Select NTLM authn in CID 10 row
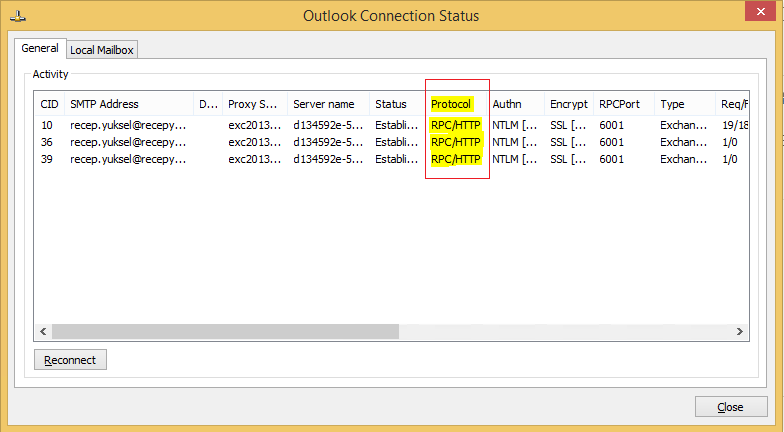This screenshot has width=784, height=432. [x=514, y=125]
